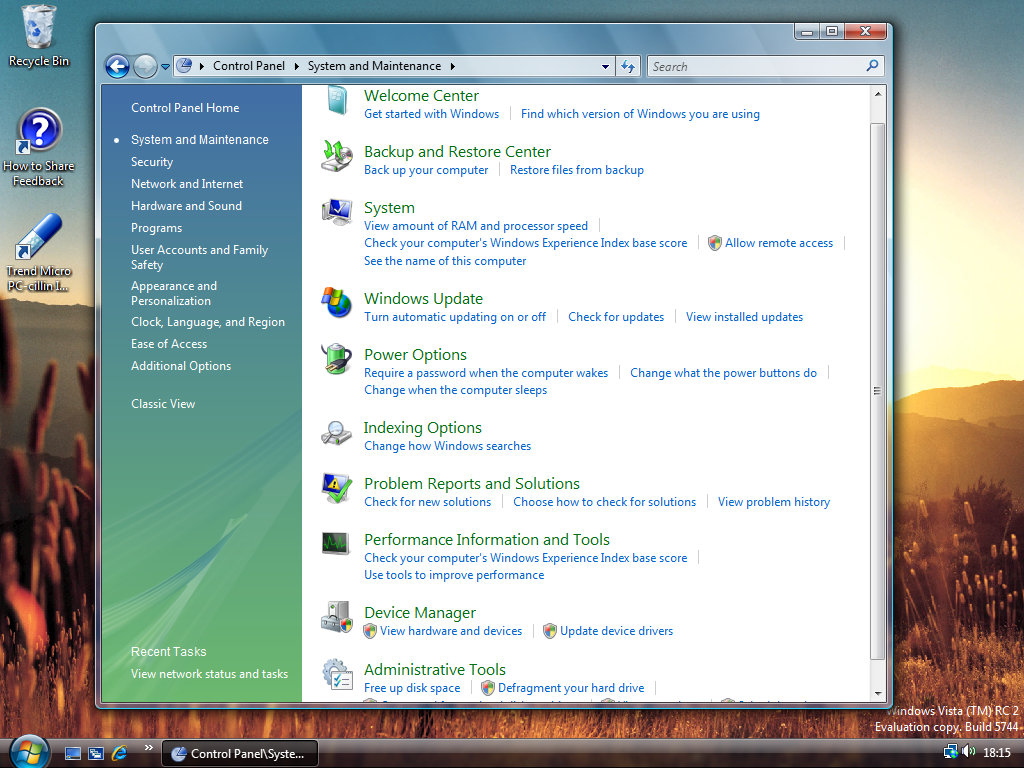Click View network status and tasks

pyautogui.click(x=209, y=674)
